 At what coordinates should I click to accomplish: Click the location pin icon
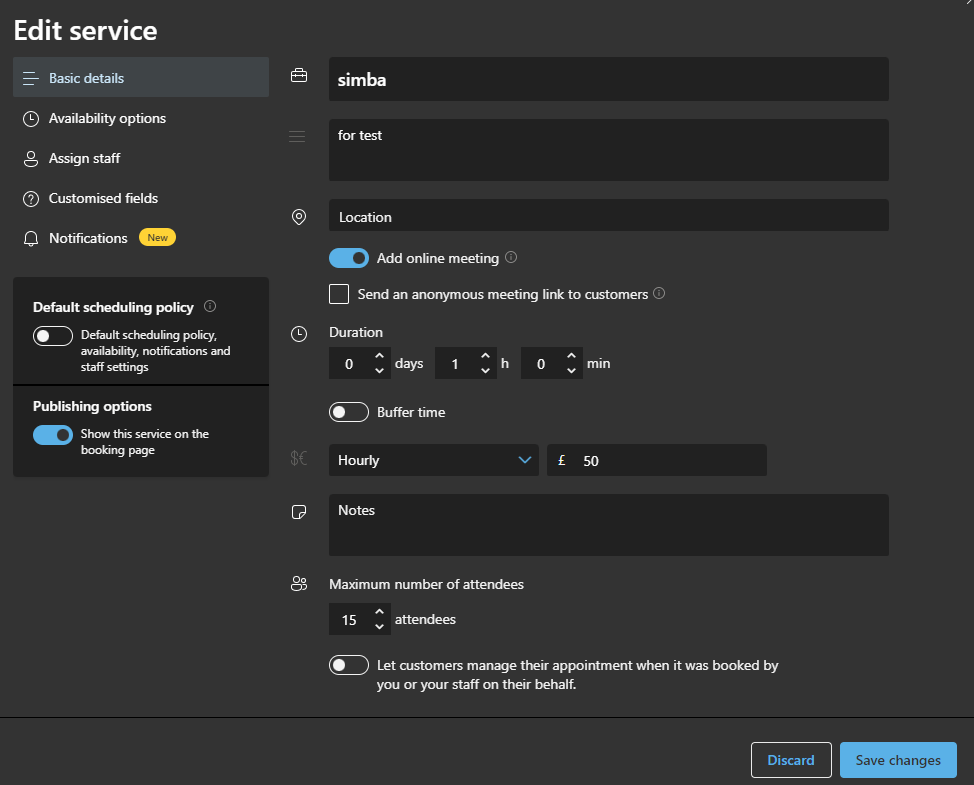point(299,217)
